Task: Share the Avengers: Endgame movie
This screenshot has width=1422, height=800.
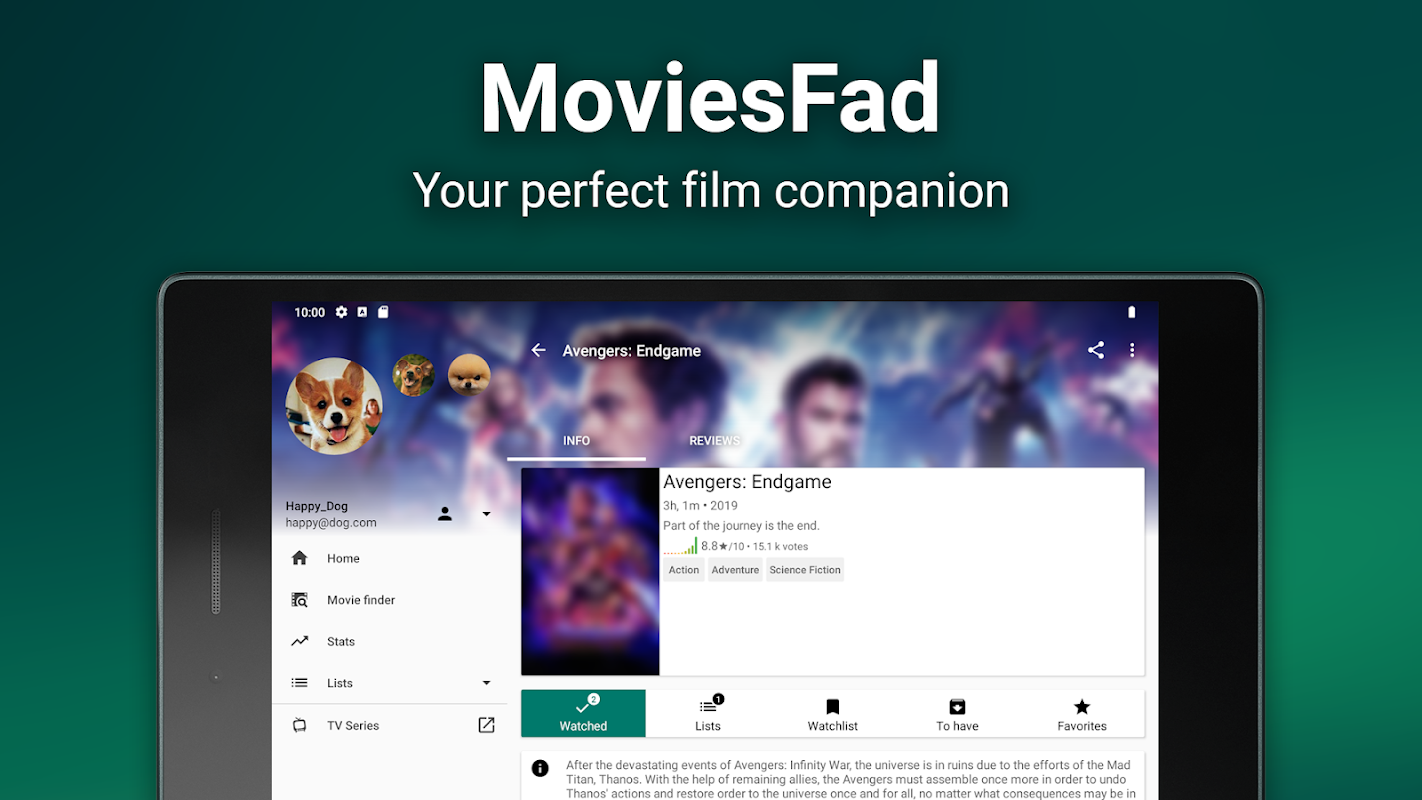Action: [x=1096, y=350]
